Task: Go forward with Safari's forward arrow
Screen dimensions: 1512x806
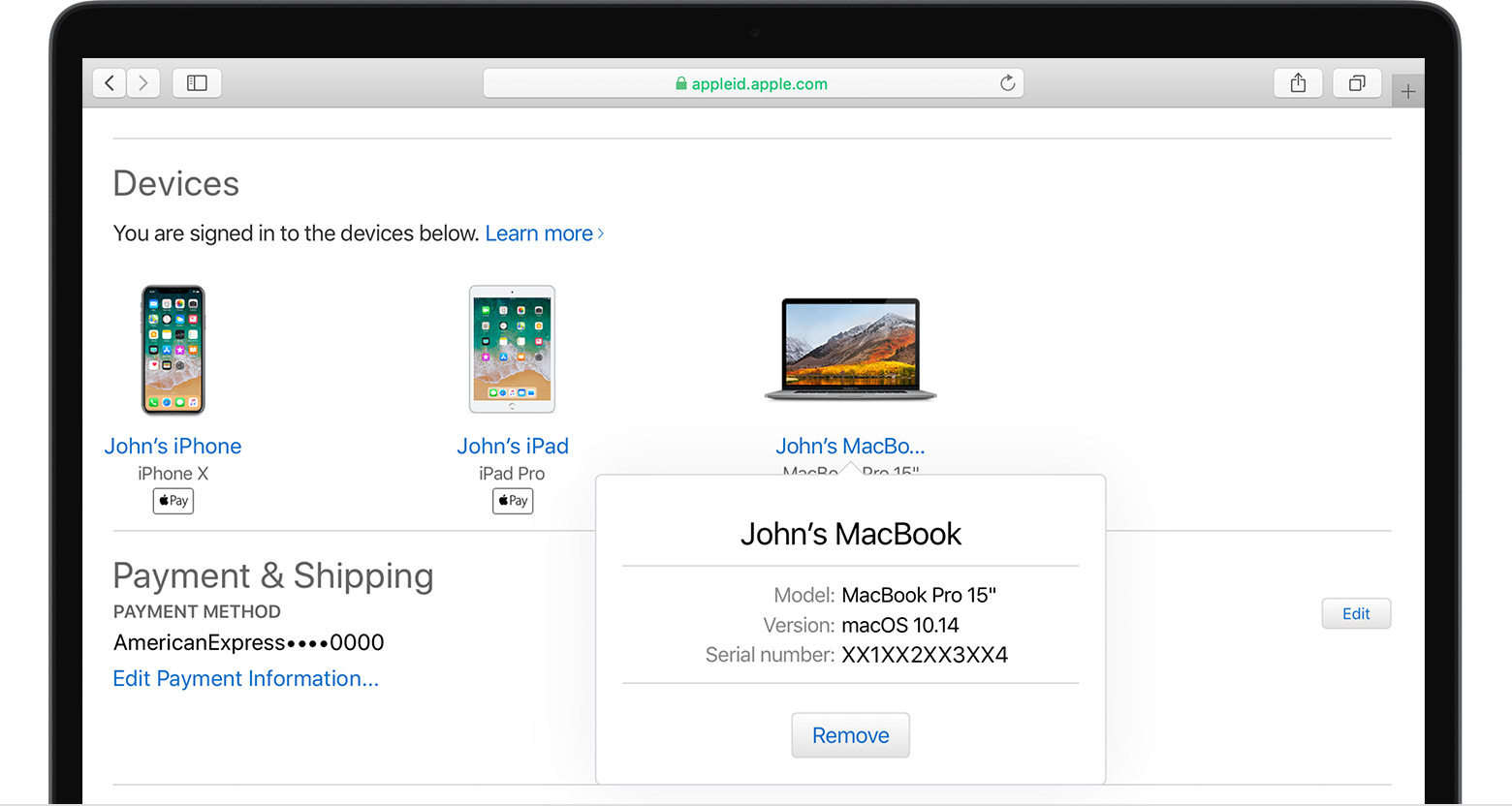Action: 143,83
